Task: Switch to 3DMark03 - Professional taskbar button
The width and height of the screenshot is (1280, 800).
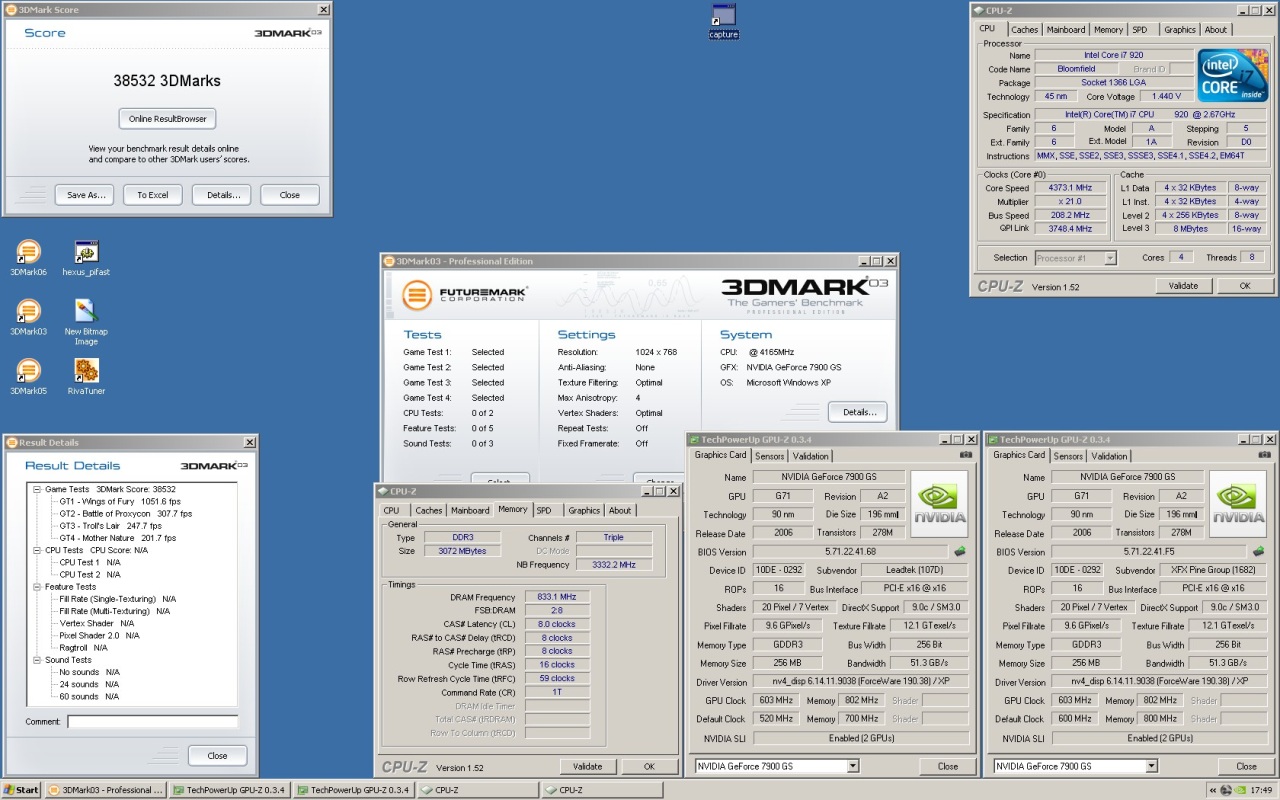Action: pyautogui.click(x=105, y=789)
